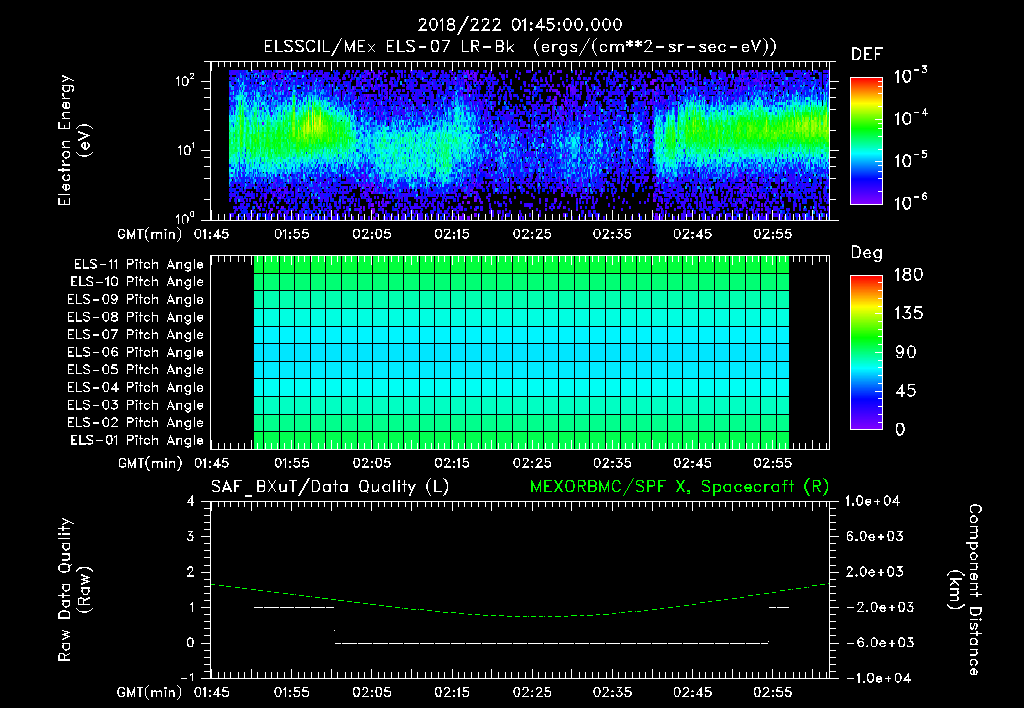The width and height of the screenshot is (1024, 708).
Task: Click 02:45 time label under data quality plot
Action: tap(692, 692)
